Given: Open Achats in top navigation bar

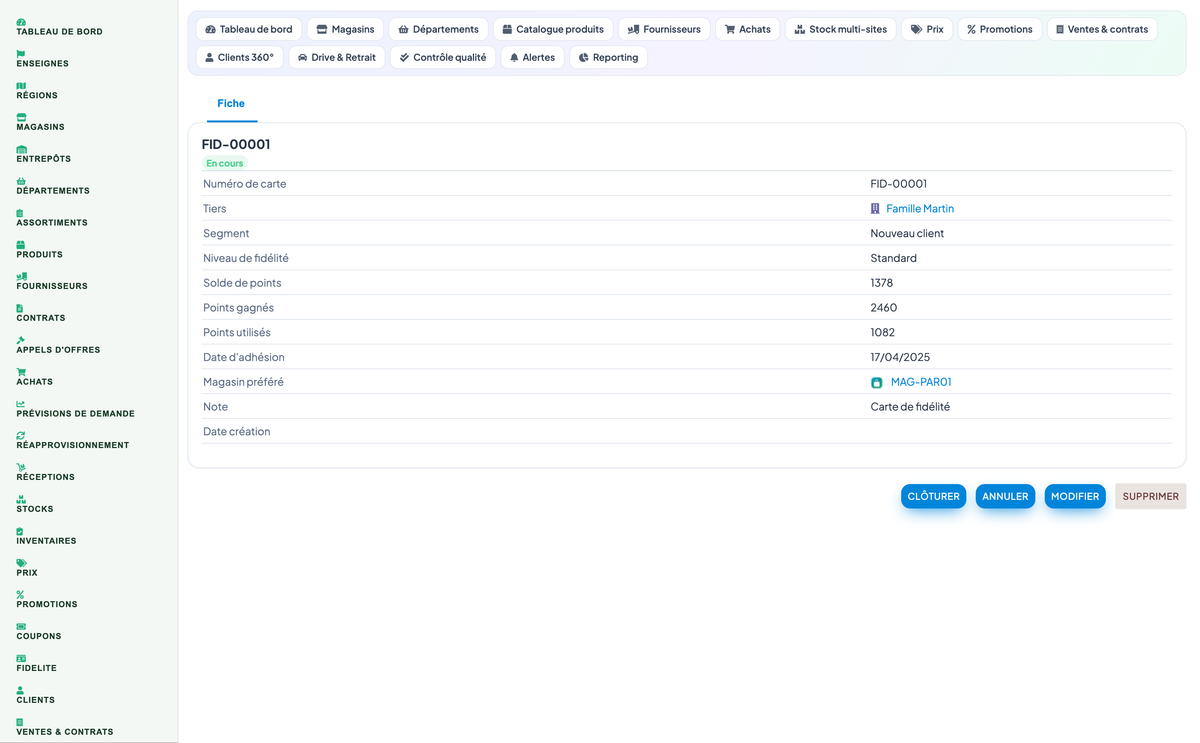Looking at the screenshot, I should [x=748, y=29].
